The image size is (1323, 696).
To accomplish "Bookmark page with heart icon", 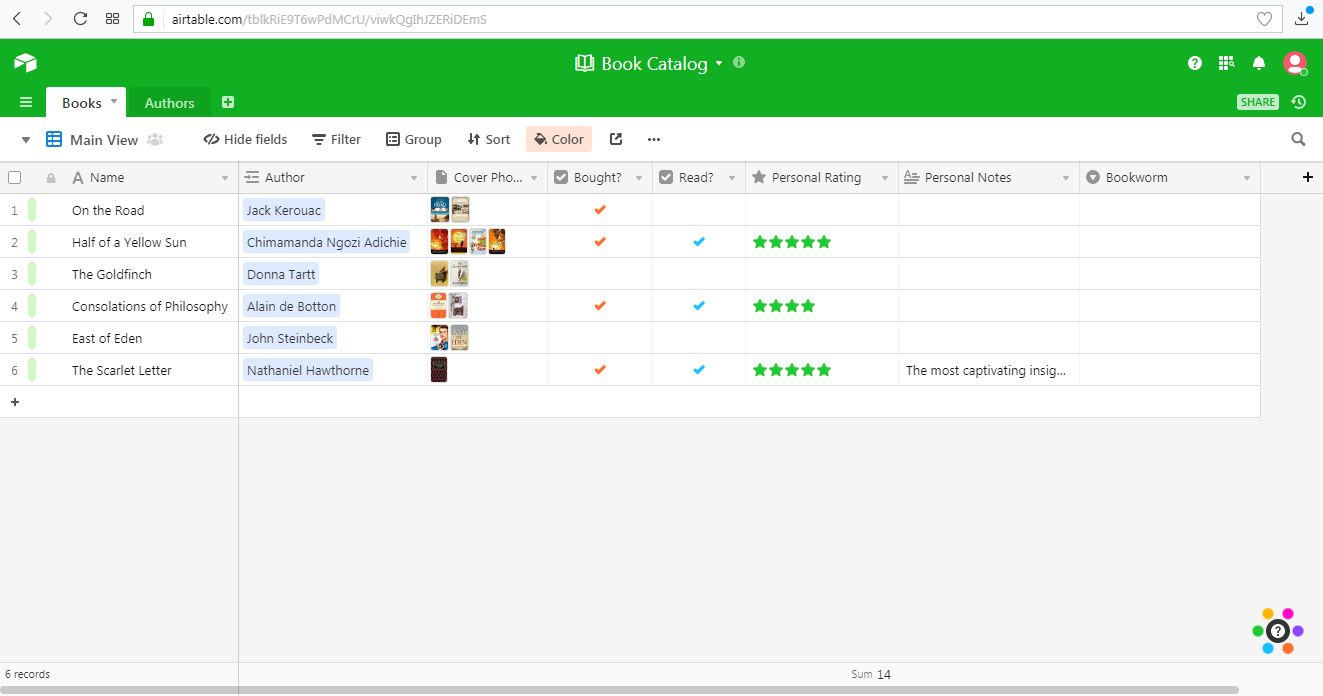I will coord(1264,19).
